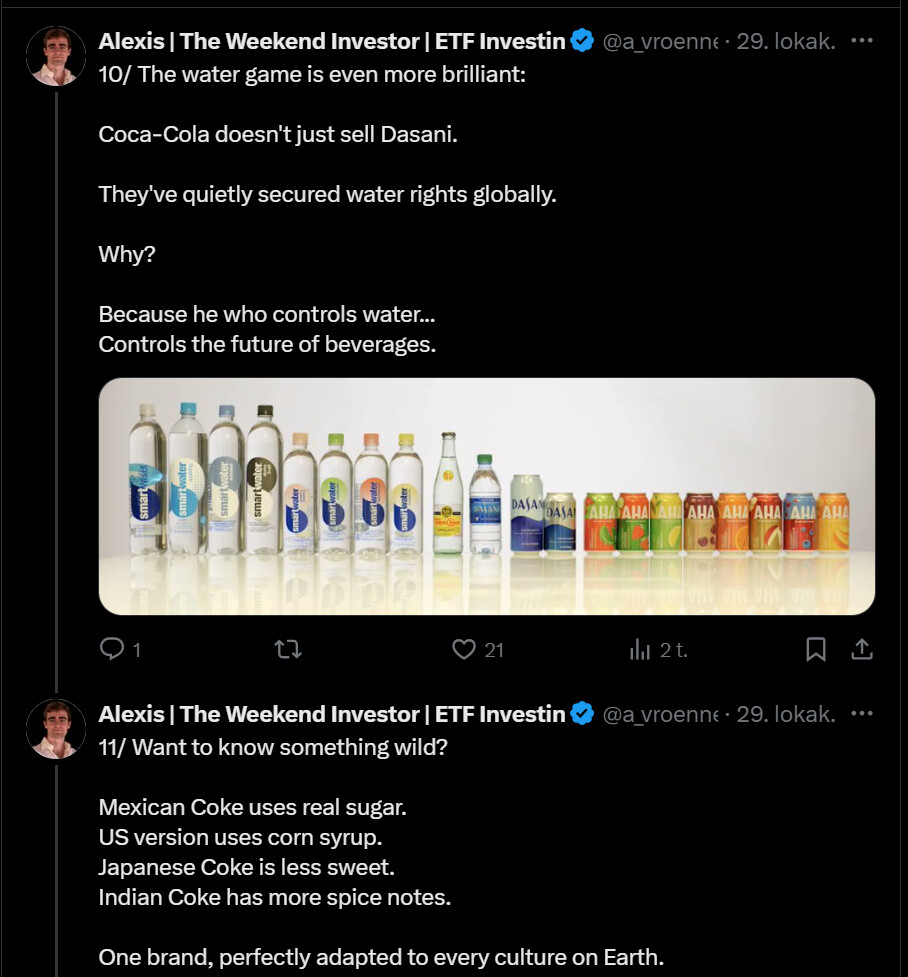Click the repost icon under the bottles image
This screenshot has height=977, width=908.
288,650
